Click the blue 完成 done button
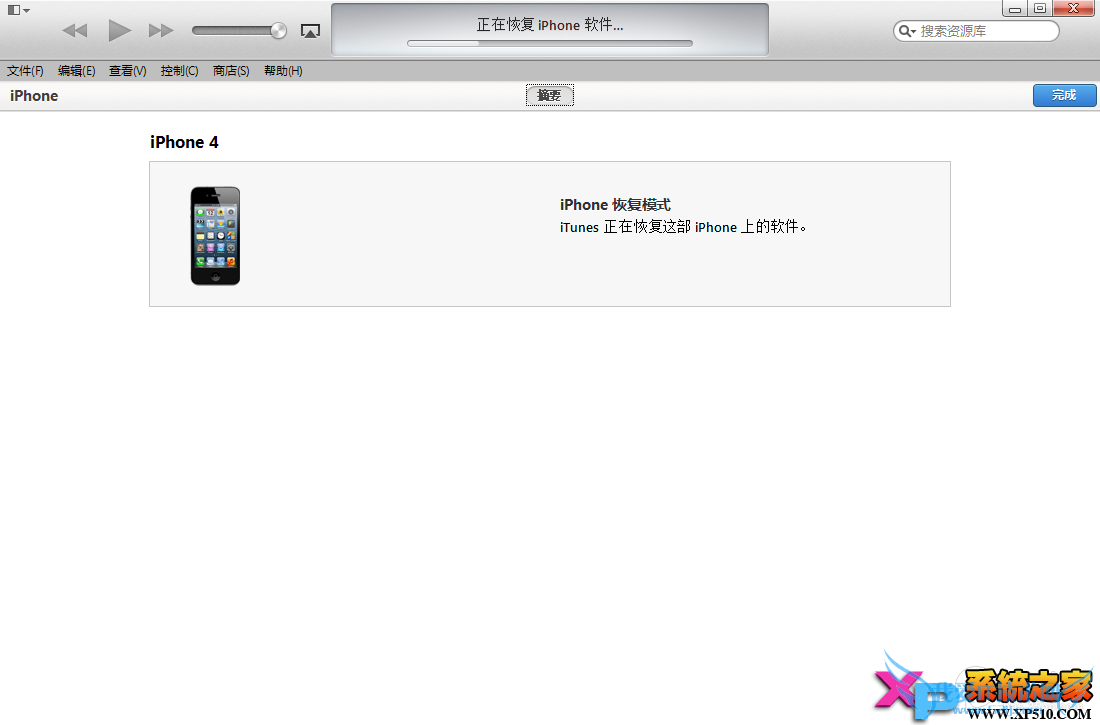Image resolution: width=1100 pixels, height=725 pixels. [x=1064, y=95]
